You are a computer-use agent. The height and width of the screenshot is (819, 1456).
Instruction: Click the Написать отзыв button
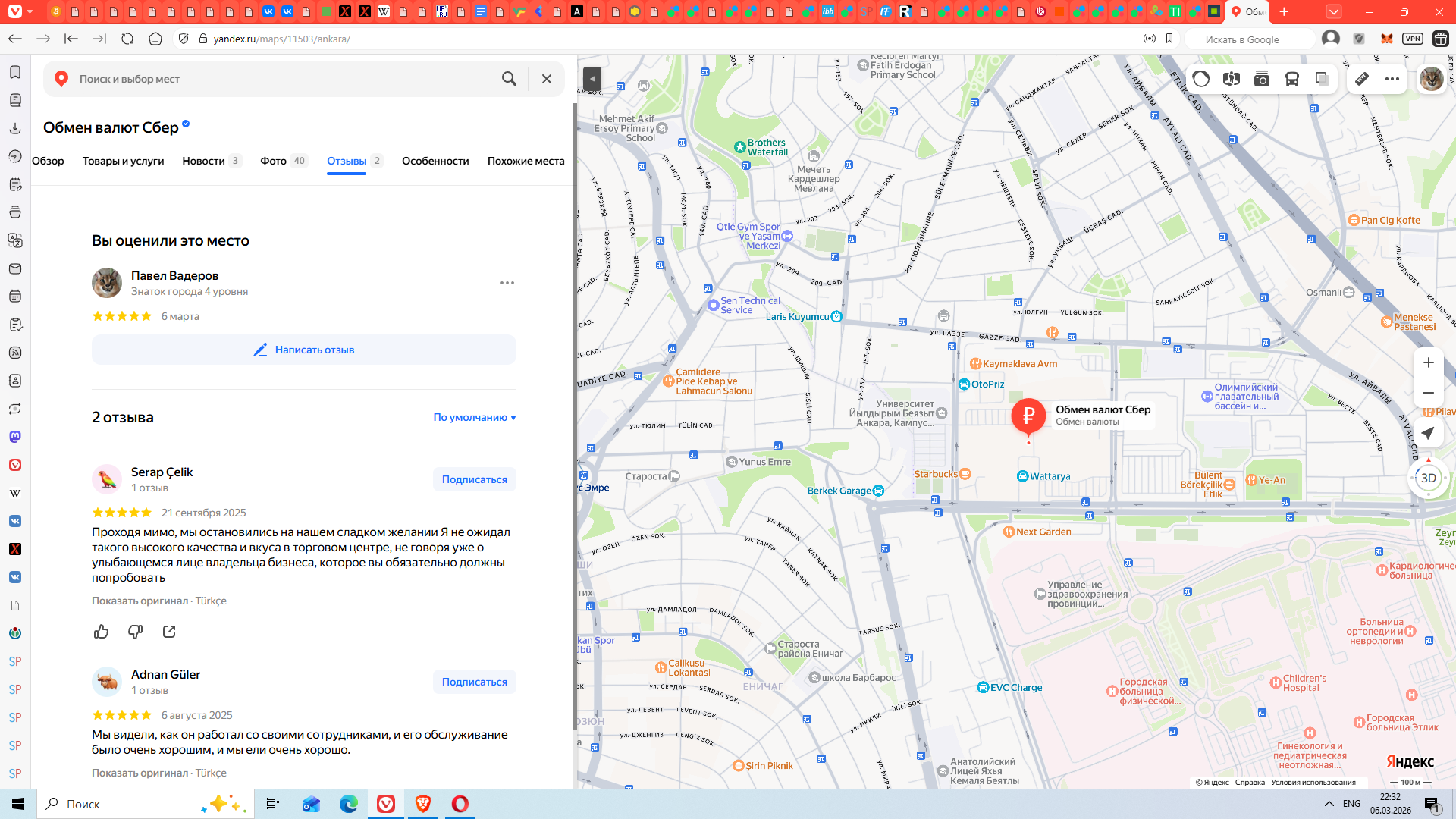304,350
